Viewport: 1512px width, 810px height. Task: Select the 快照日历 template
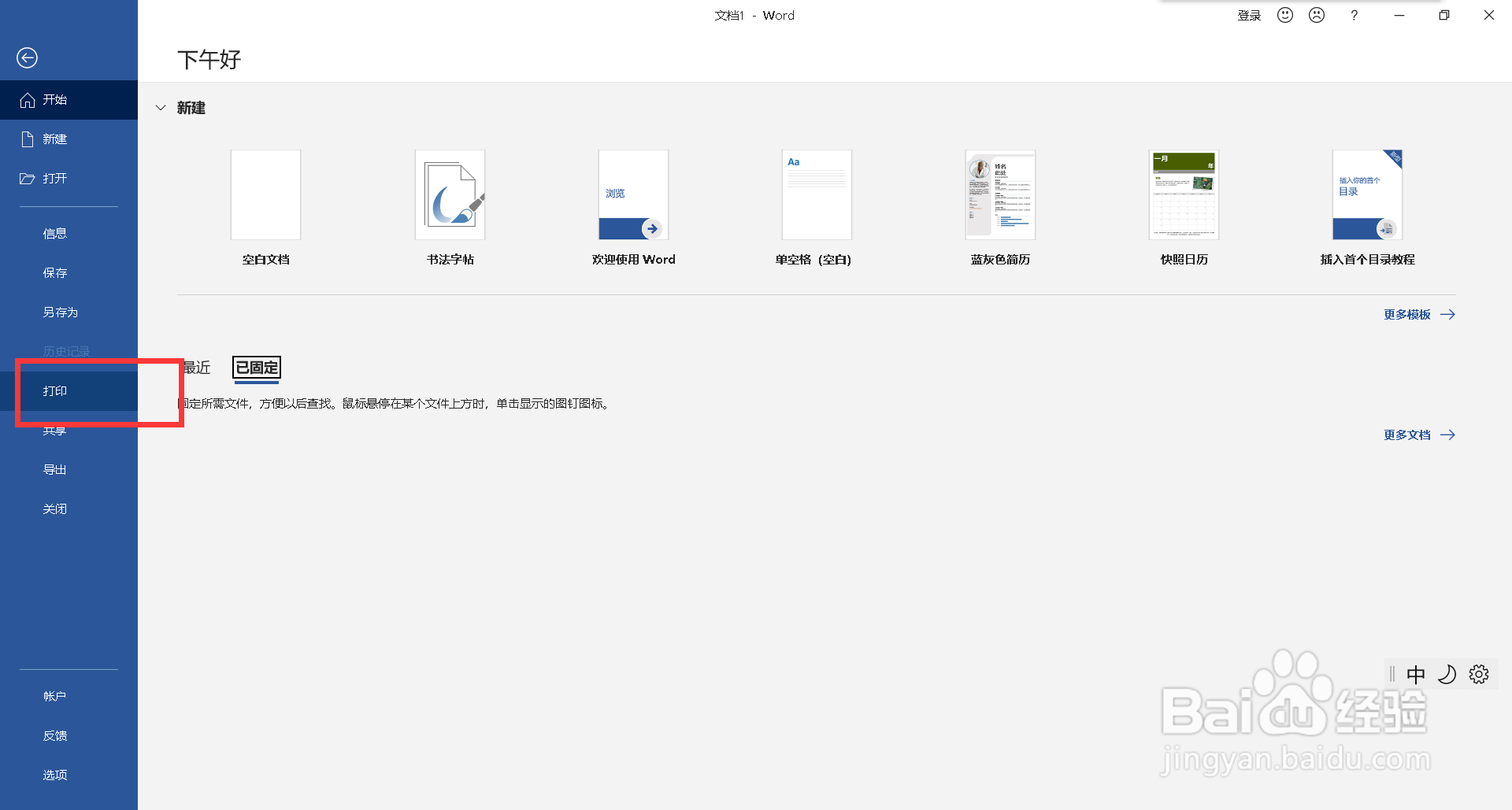[x=1184, y=208]
